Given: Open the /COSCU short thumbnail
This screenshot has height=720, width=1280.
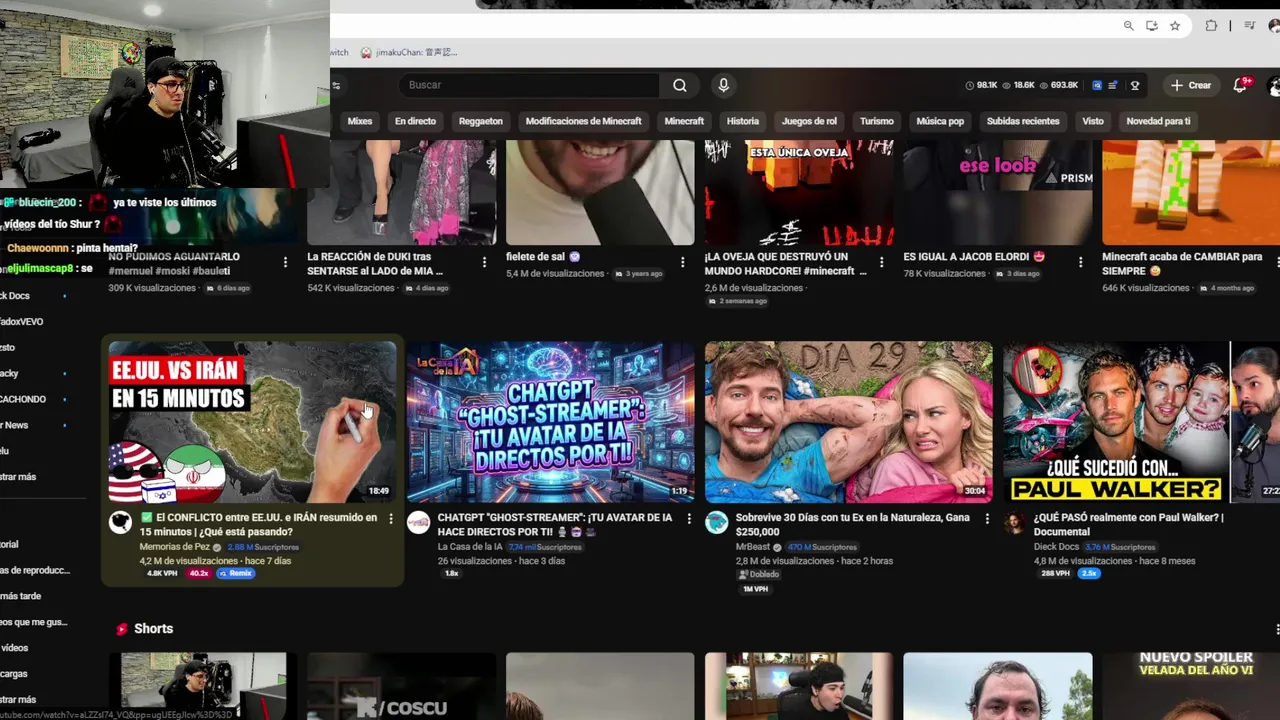Looking at the screenshot, I should (x=401, y=686).
